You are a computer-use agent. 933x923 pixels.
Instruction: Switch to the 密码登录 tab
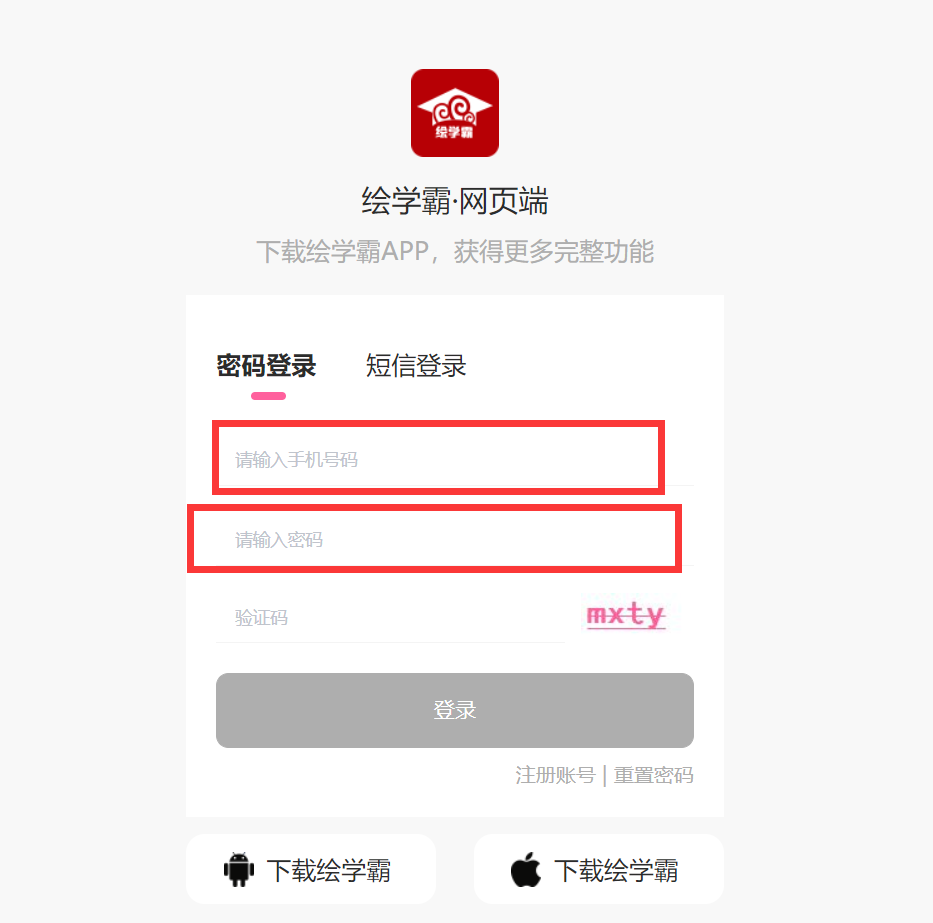point(266,365)
